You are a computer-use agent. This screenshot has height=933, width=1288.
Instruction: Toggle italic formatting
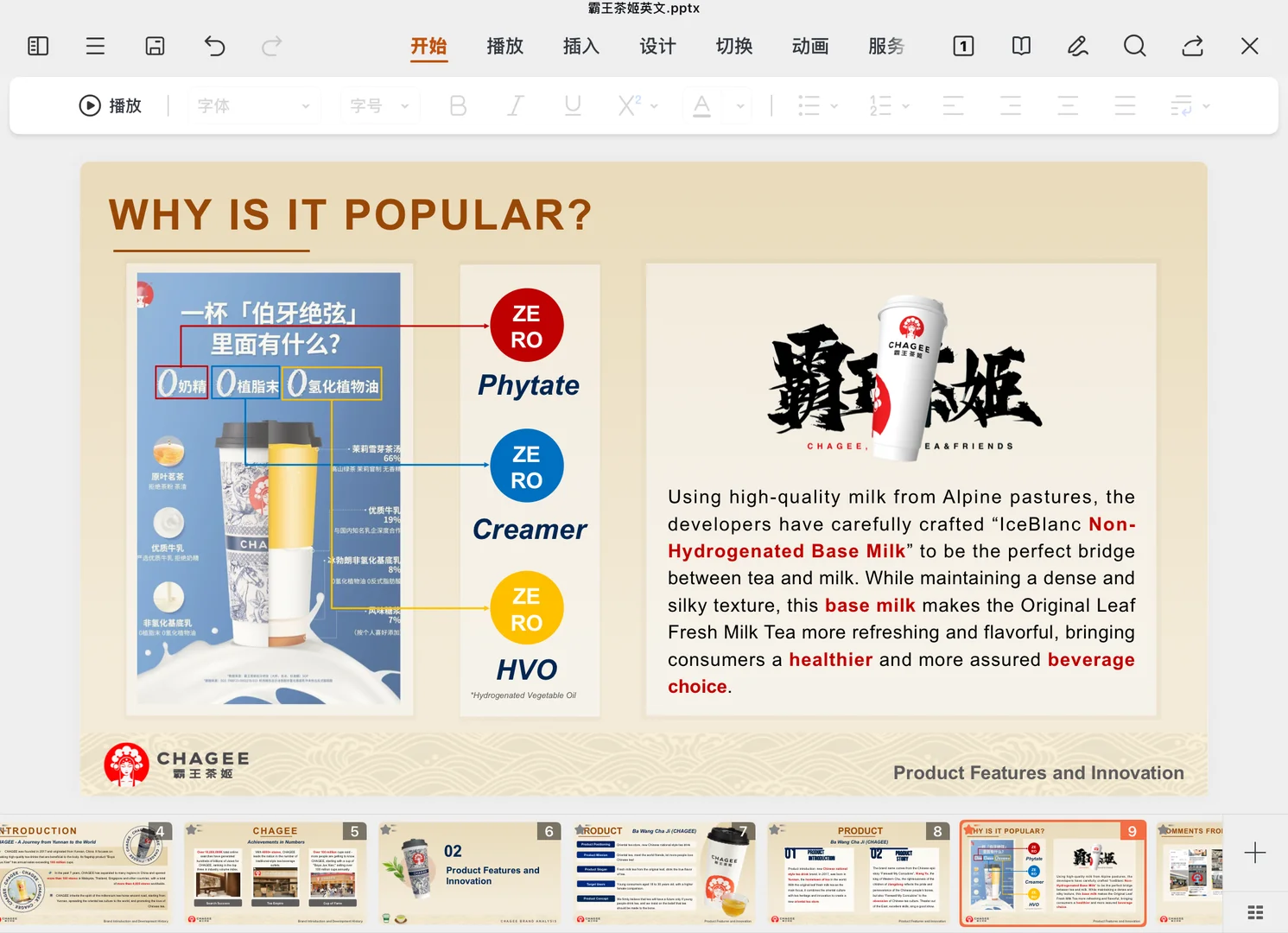(515, 105)
